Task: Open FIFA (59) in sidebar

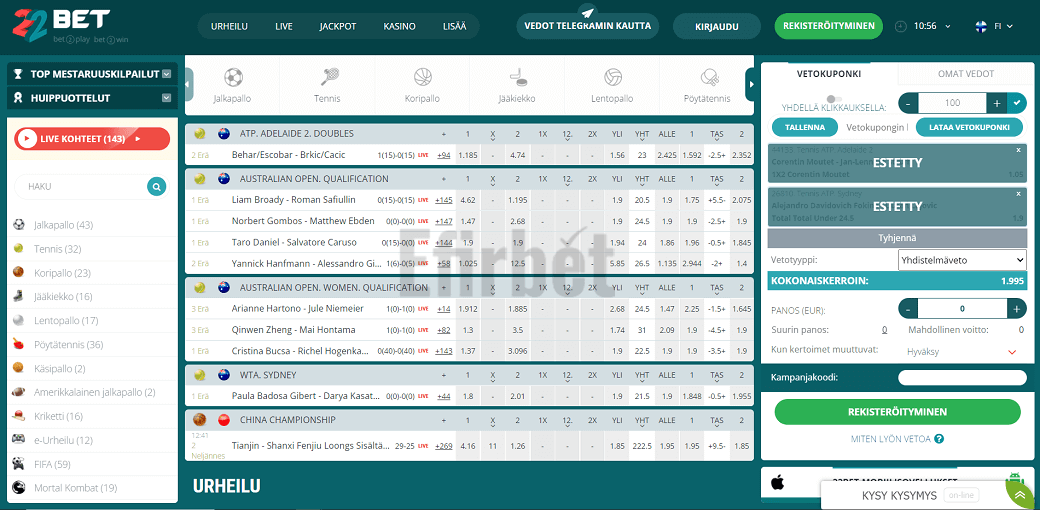Action: [x=93, y=464]
